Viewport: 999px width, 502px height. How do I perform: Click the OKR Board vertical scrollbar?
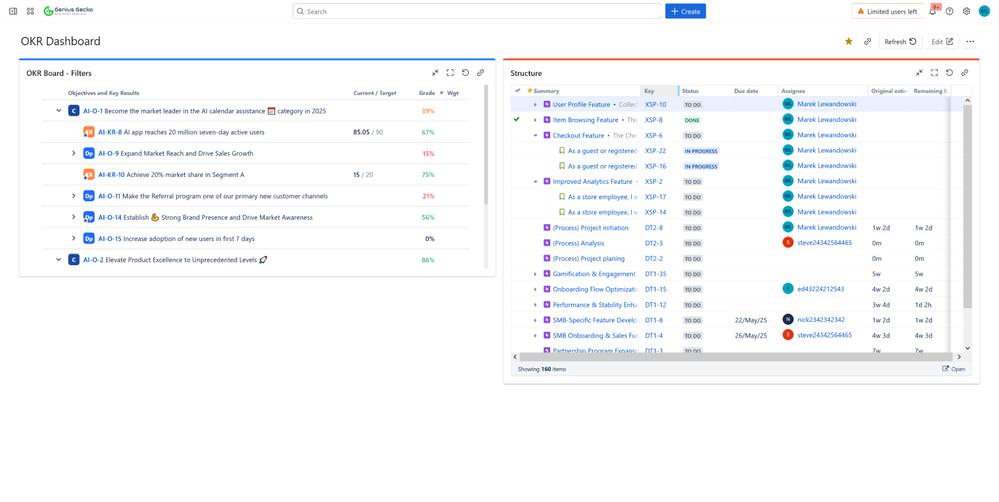pos(486,145)
